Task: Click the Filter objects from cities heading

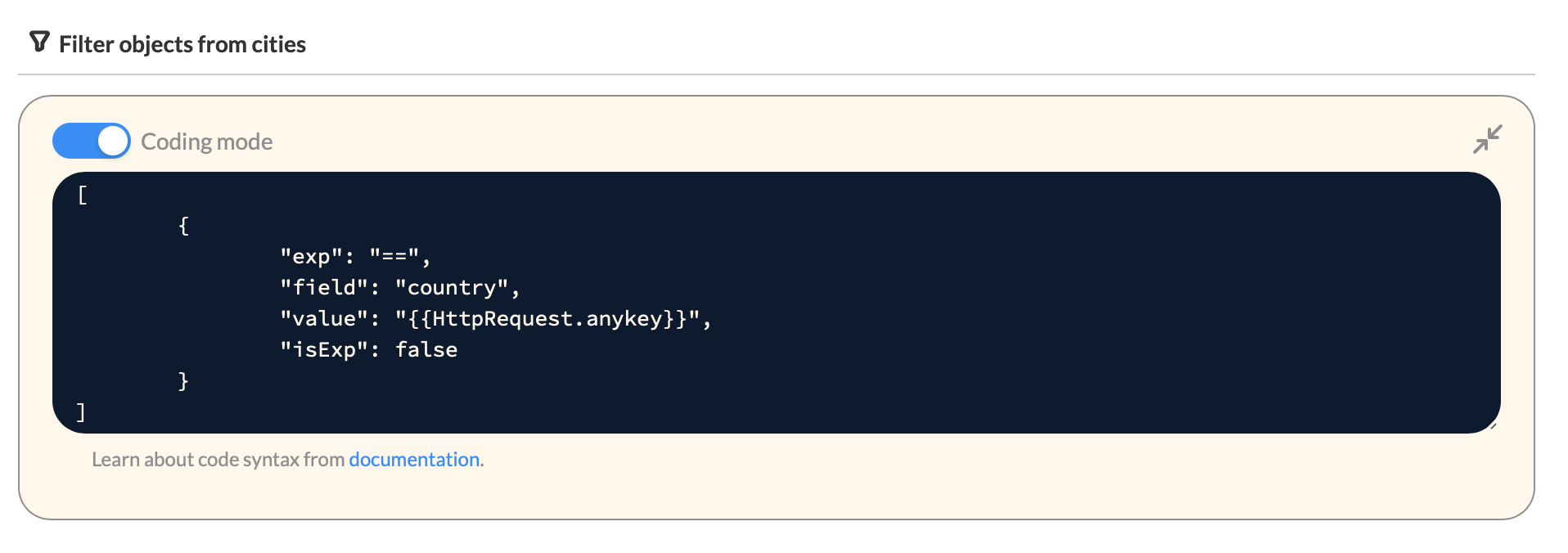Action: 182,44
